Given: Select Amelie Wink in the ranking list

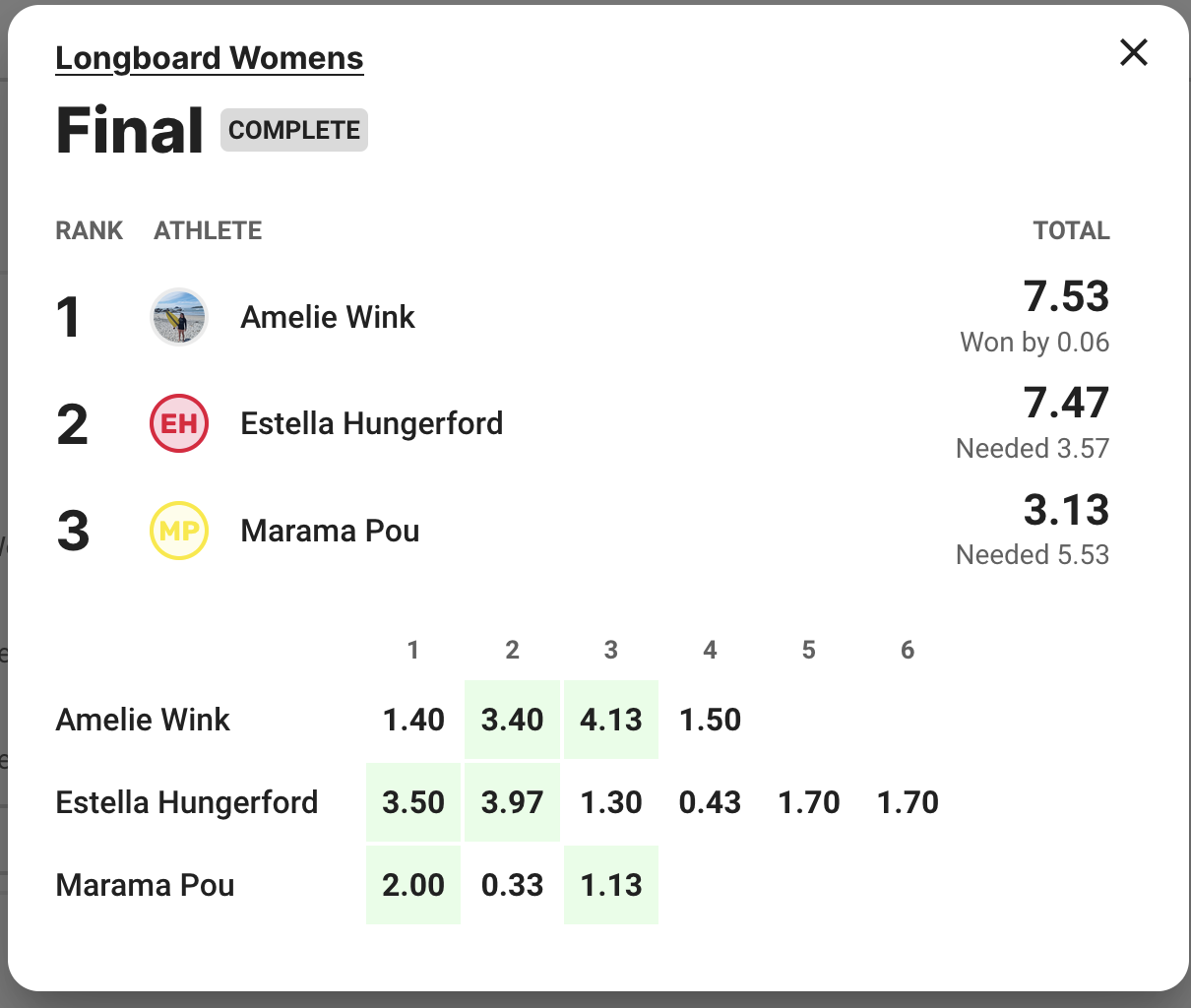Looking at the screenshot, I should 328,317.
